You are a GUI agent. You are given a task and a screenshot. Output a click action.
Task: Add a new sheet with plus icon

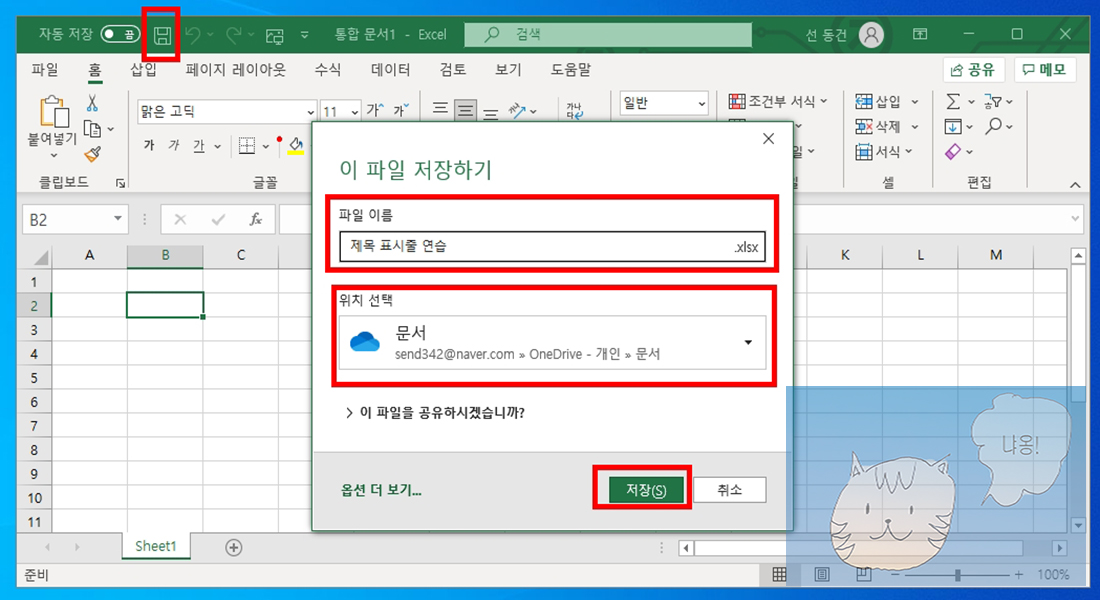point(234,547)
